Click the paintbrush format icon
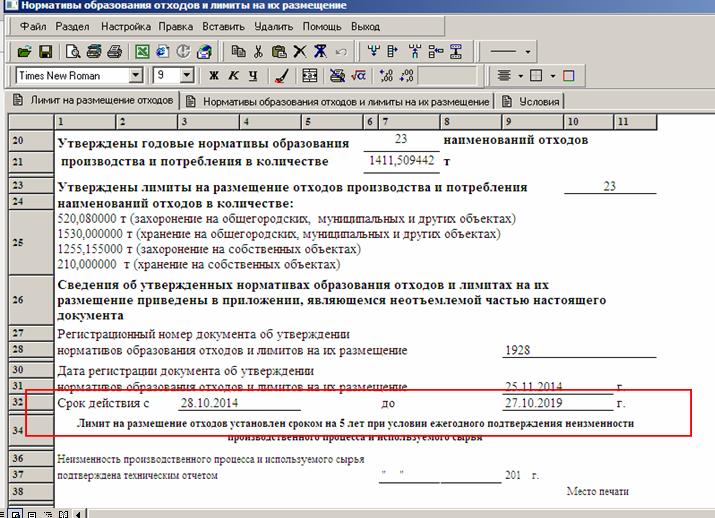Image resolution: width=715 pixels, height=518 pixels. (281, 76)
